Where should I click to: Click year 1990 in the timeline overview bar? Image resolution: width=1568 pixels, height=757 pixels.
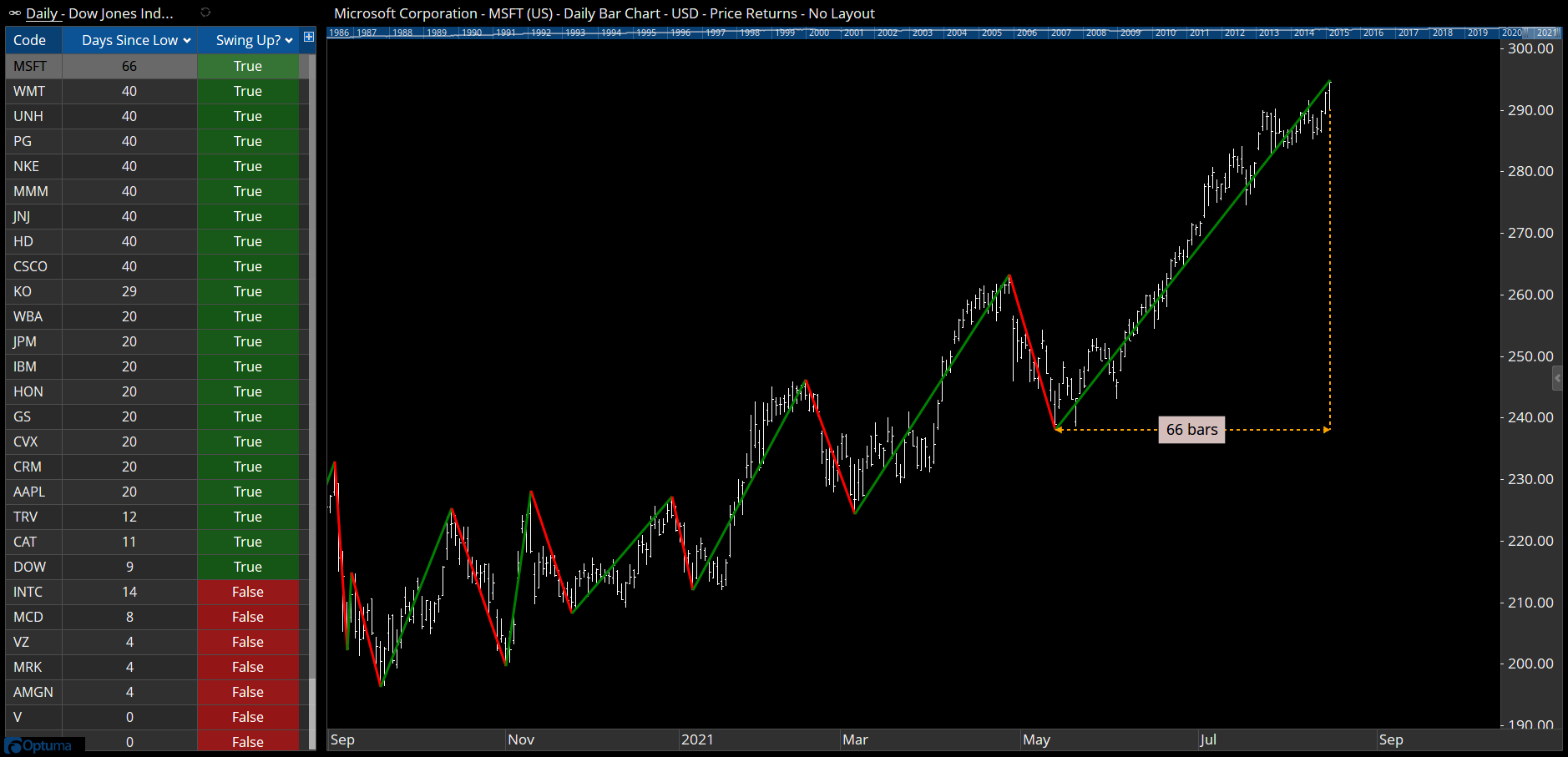[x=472, y=33]
